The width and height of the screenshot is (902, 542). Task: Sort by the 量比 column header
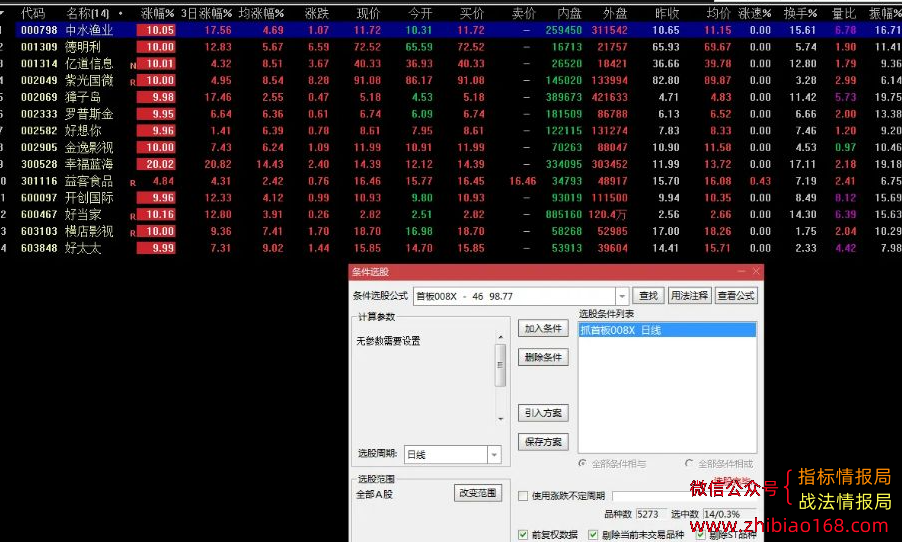844,13
